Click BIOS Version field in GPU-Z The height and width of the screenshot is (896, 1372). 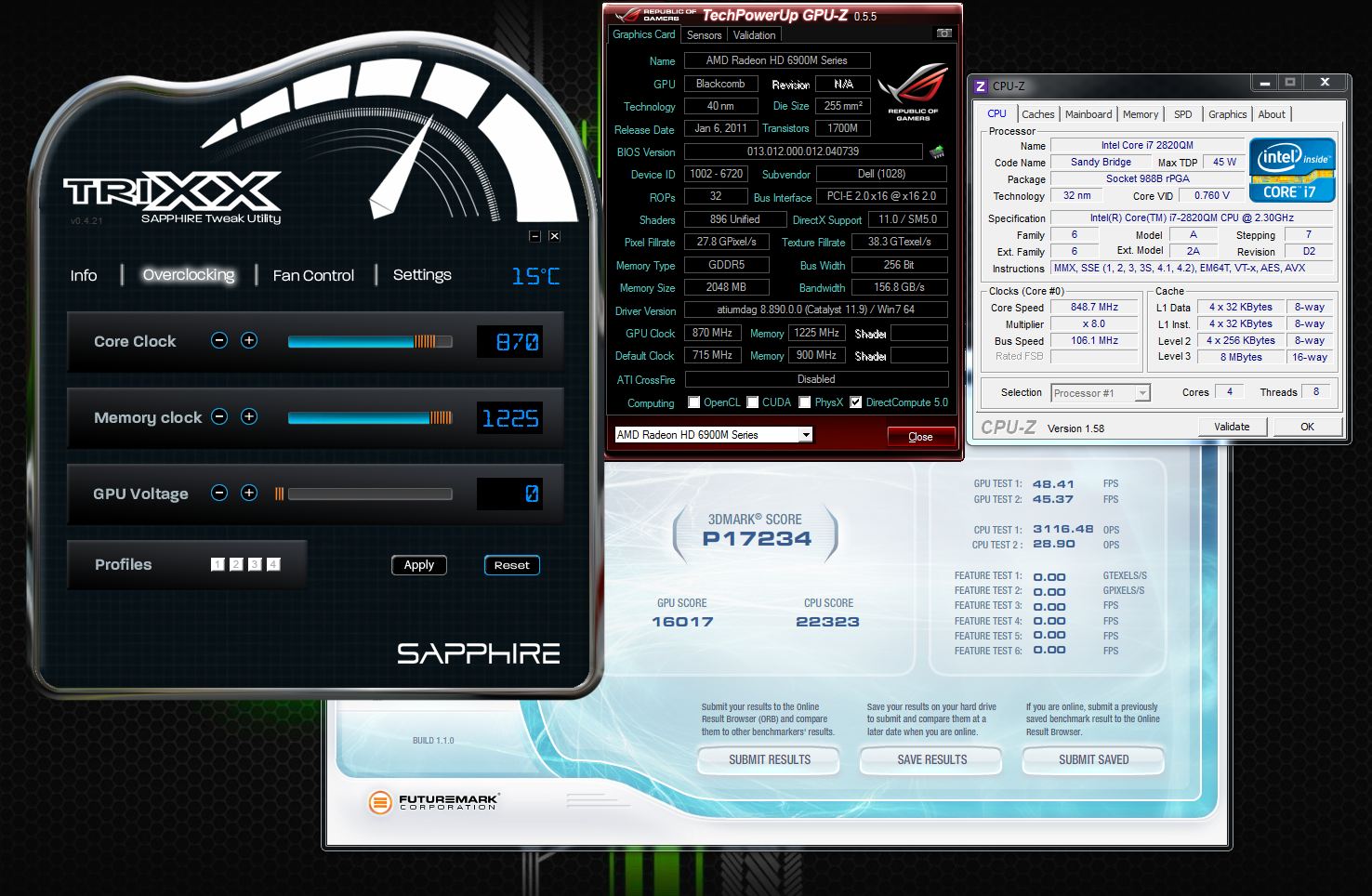click(803, 151)
